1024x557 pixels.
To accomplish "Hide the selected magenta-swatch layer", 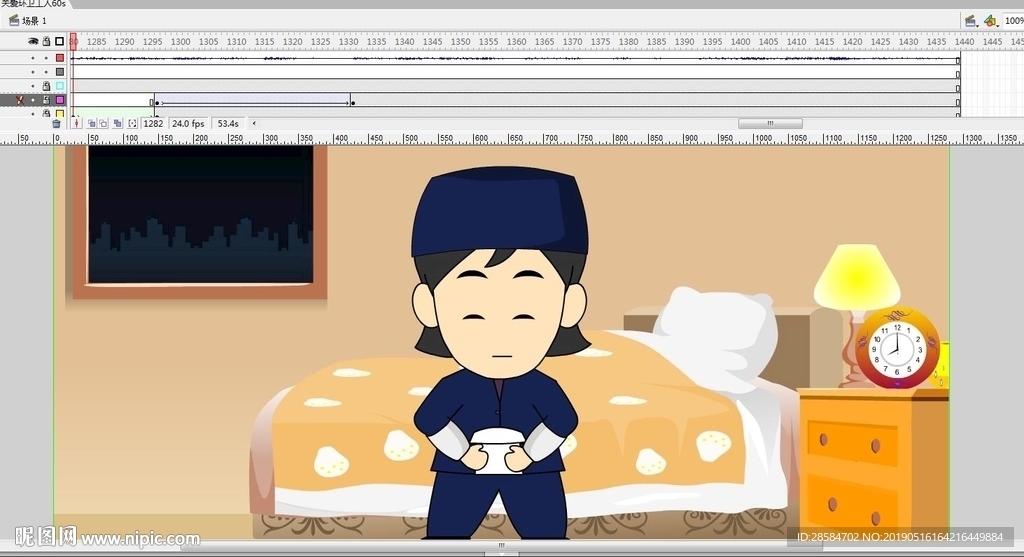I will point(33,100).
